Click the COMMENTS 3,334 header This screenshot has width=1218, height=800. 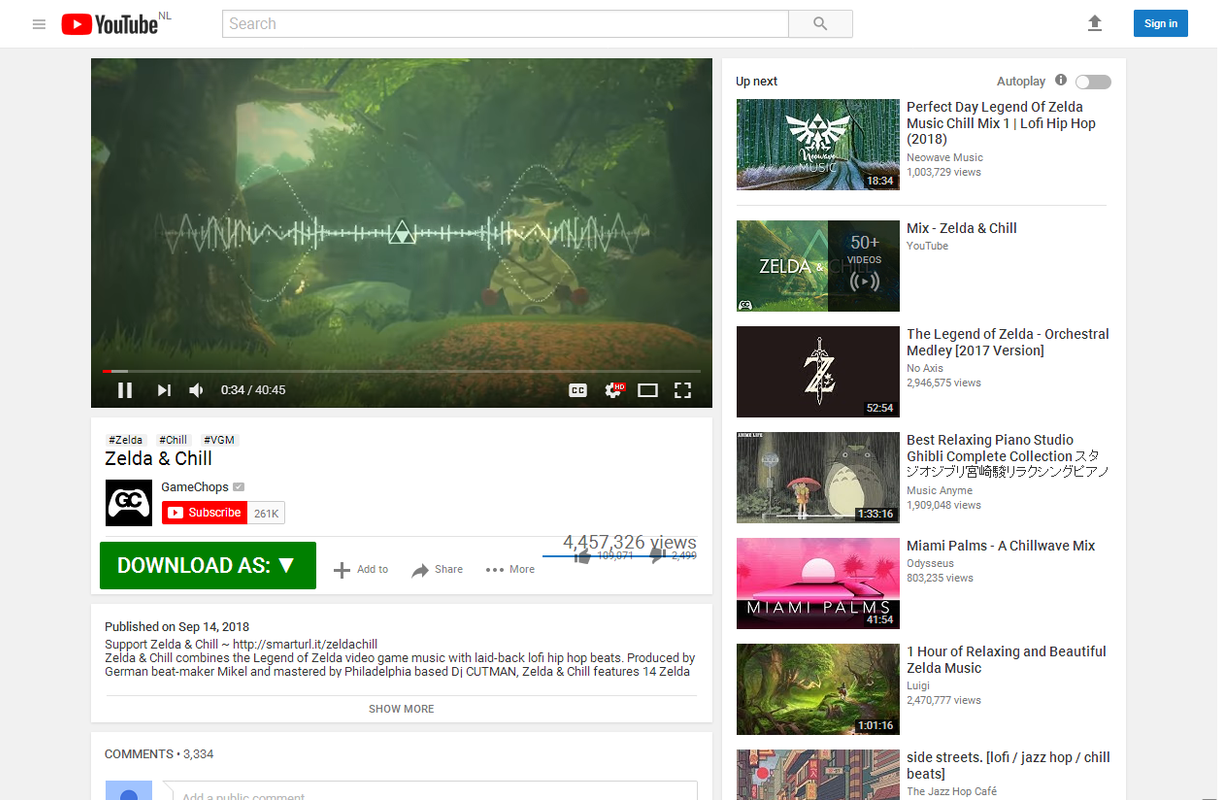159,754
